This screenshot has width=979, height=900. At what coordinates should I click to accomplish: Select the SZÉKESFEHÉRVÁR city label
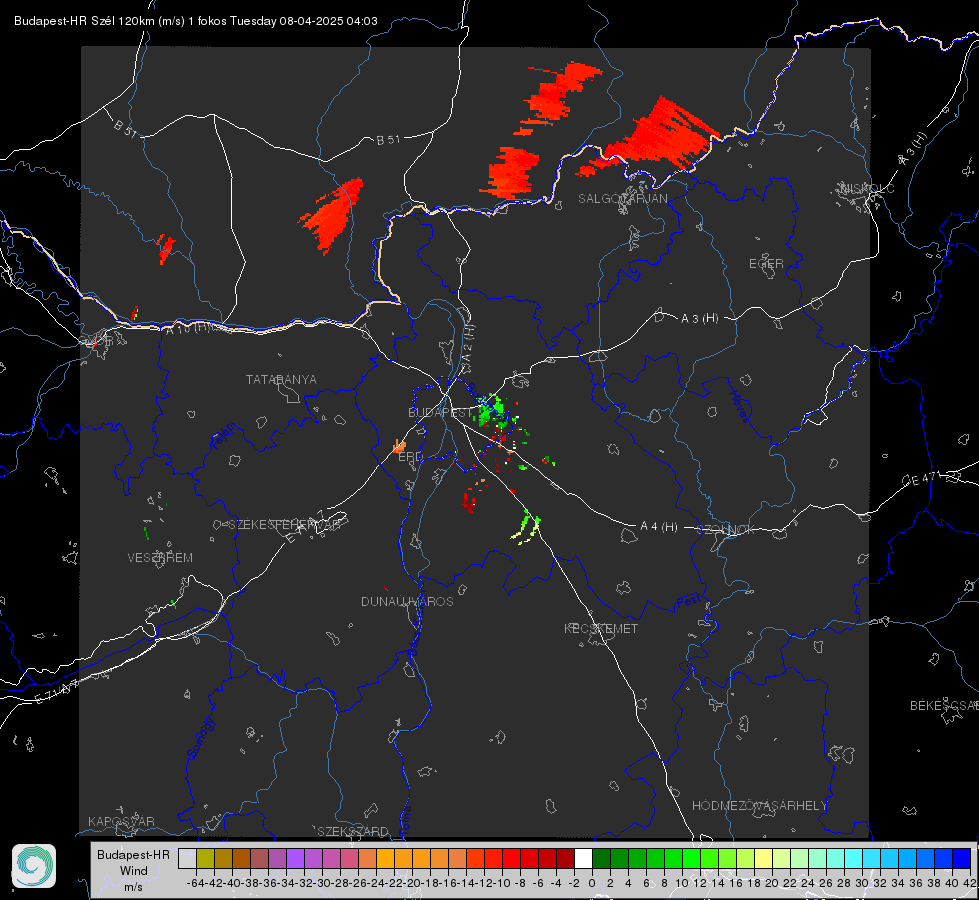pyautogui.click(x=284, y=525)
